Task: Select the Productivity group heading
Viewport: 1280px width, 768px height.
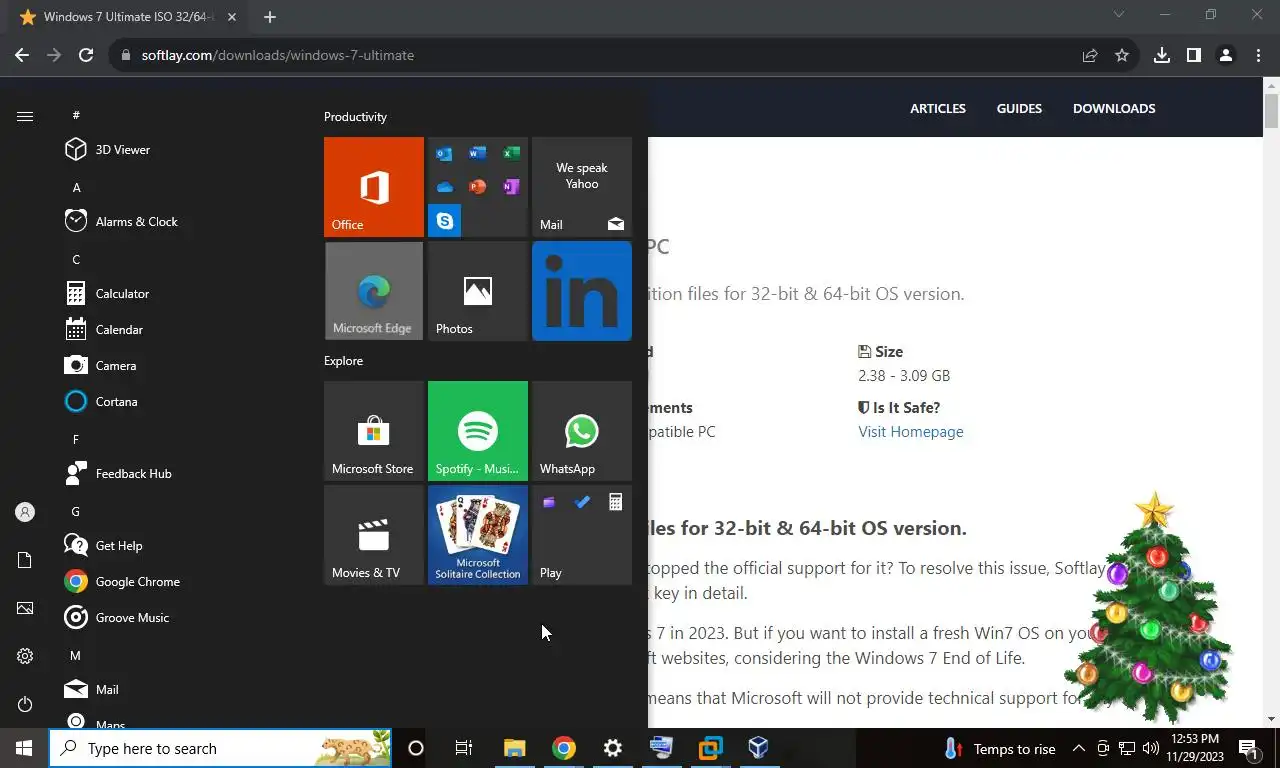Action: 355,117
